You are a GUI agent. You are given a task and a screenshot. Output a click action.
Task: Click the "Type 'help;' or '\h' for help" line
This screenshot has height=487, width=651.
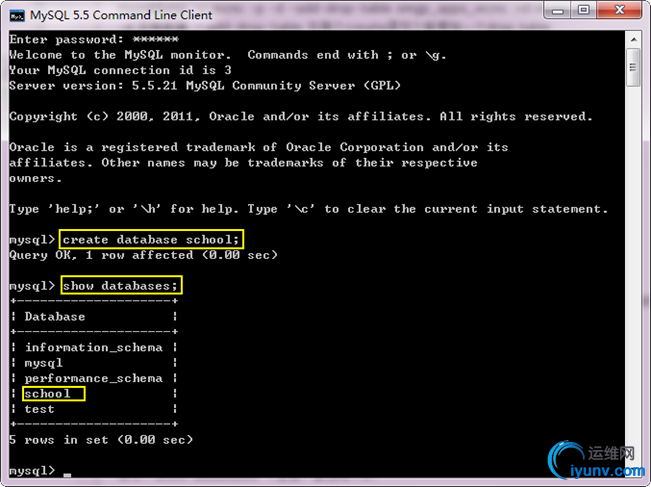(x=309, y=209)
